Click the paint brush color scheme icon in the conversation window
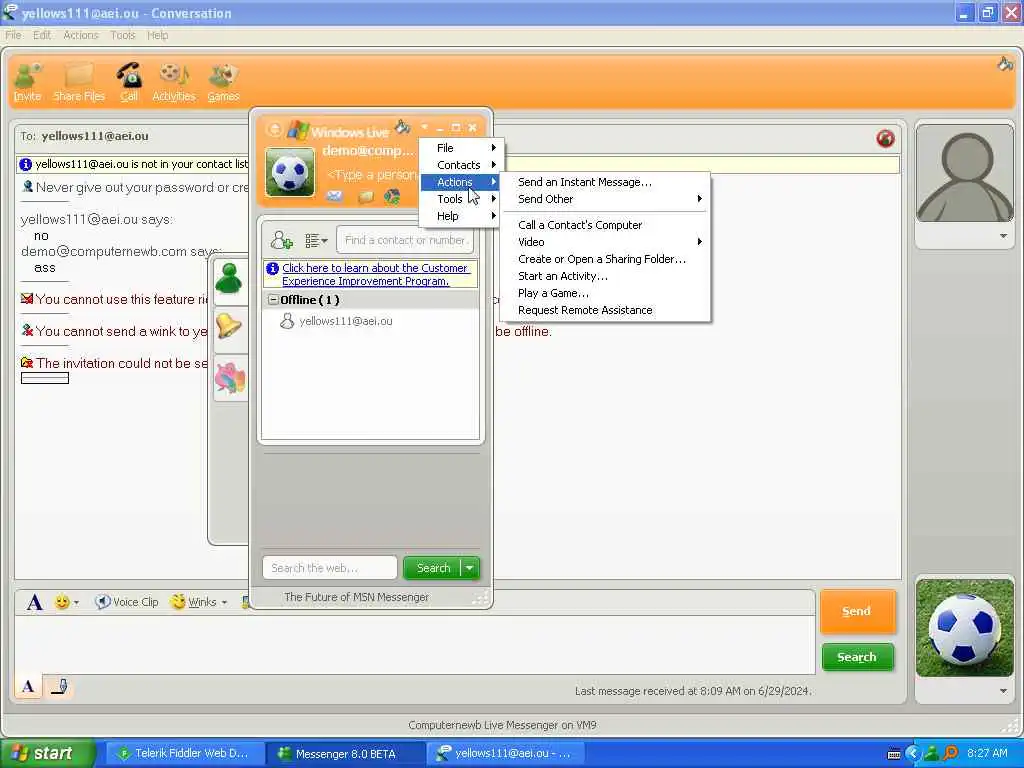Image resolution: width=1024 pixels, height=768 pixels. click(x=1005, y=64)
